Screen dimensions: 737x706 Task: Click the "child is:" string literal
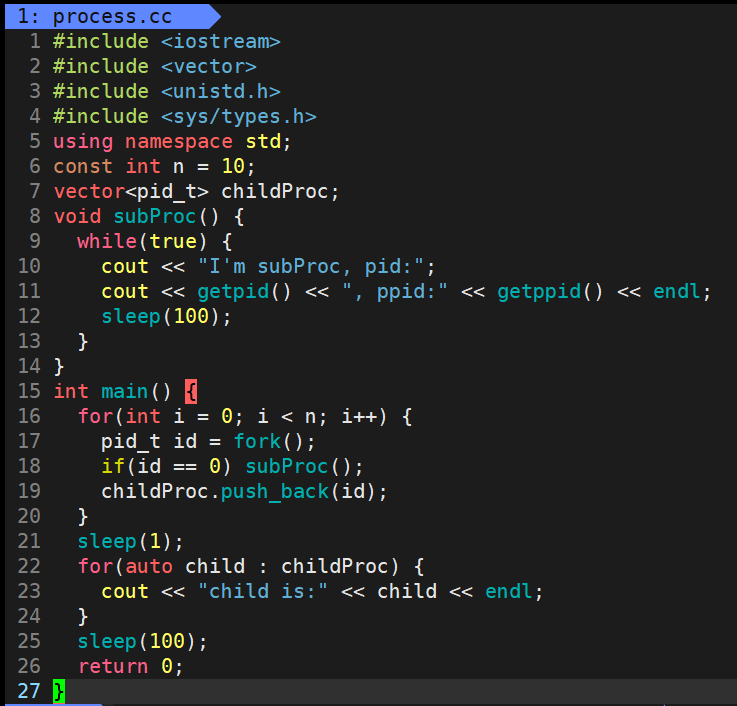point(262,591)
